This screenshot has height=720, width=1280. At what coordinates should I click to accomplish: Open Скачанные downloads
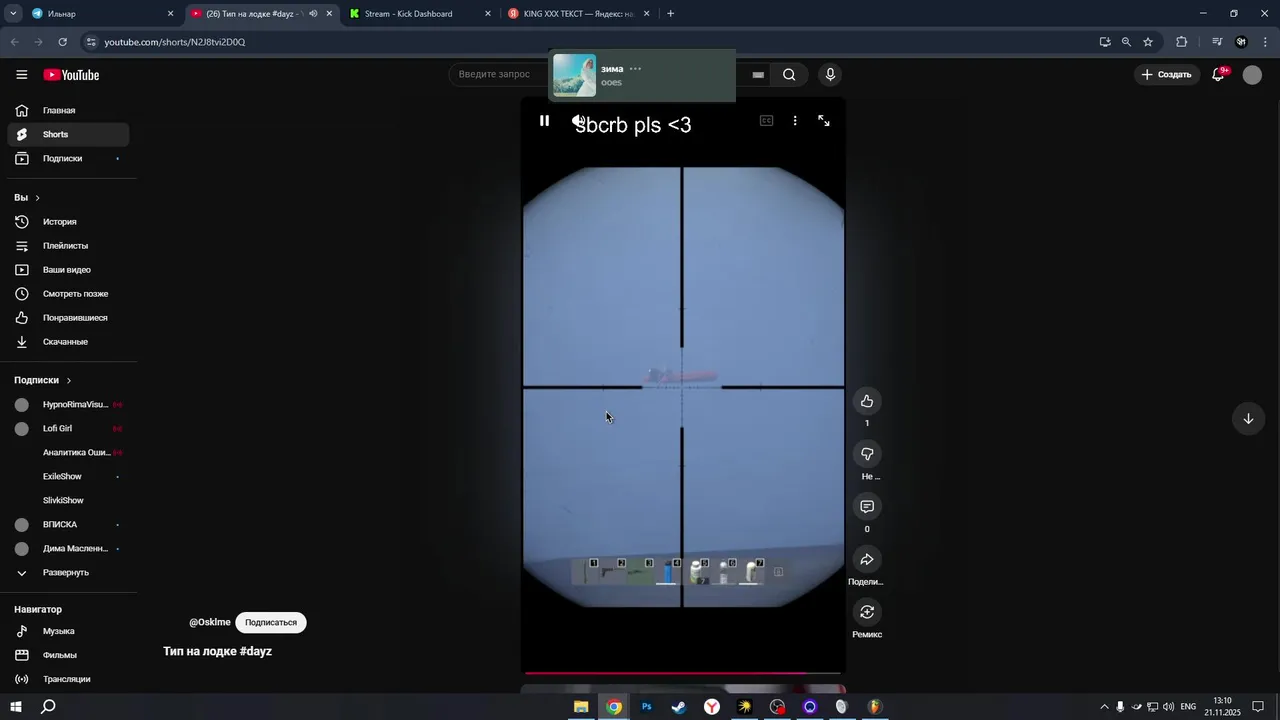pos(68,342)
